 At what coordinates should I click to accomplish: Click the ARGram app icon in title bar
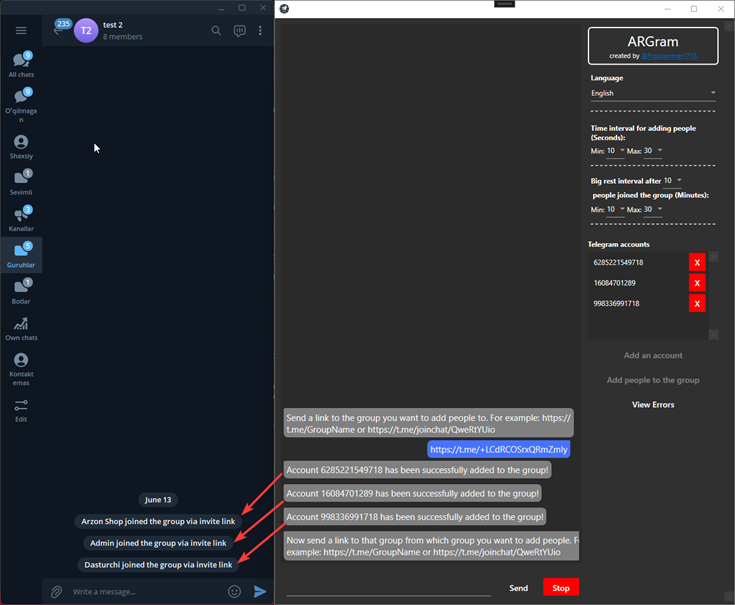(285, 9)
